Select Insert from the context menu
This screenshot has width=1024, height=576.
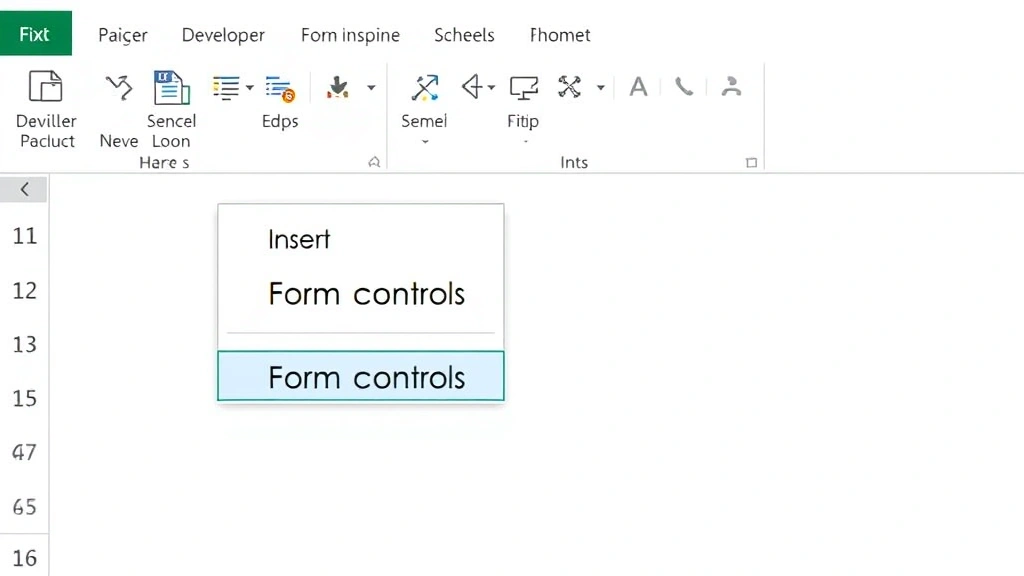click(x=298, y=239)
